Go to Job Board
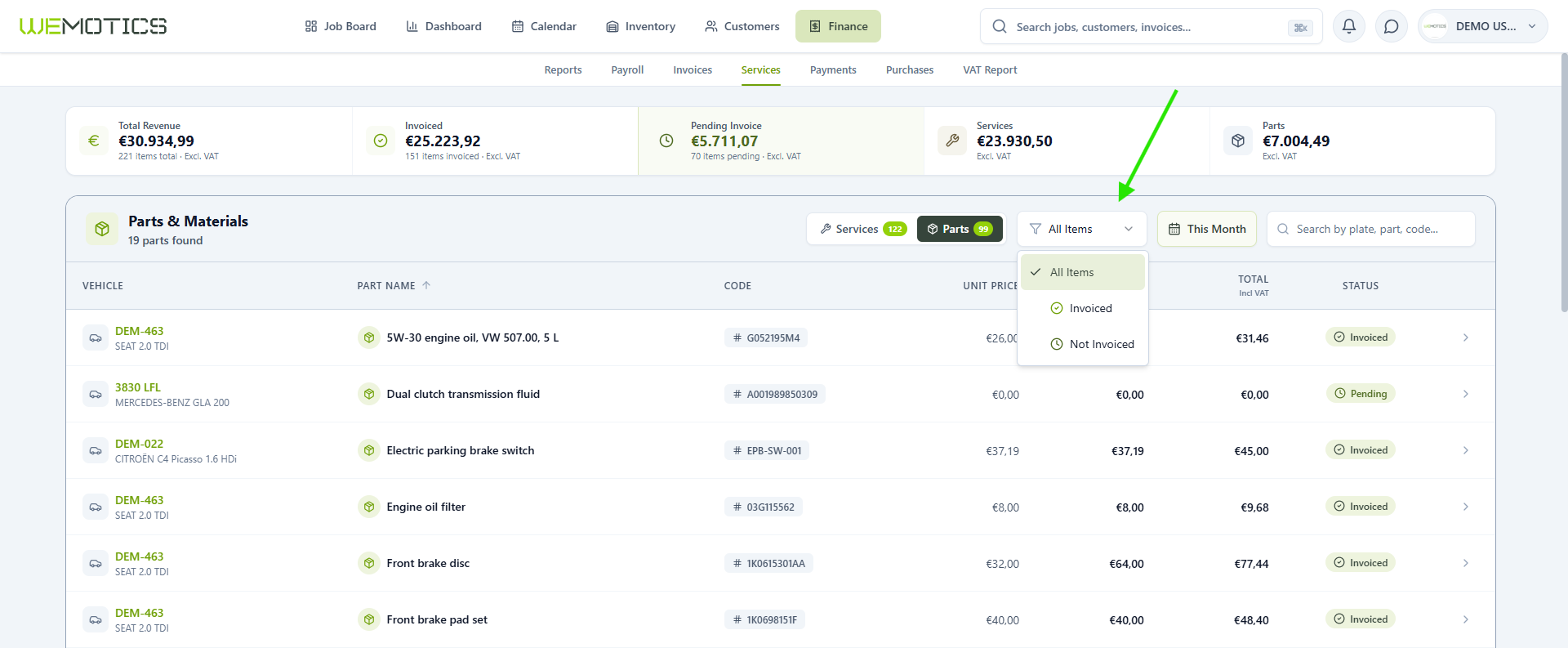The width and height of the screenshot is (1568, 648). 341,26
